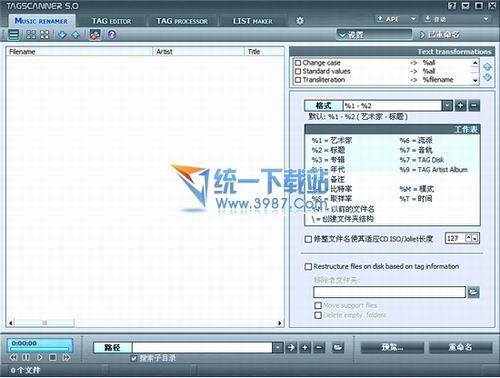Open folder browse icon in path bar
Viewport: 500px width, 378px height.
338,347
